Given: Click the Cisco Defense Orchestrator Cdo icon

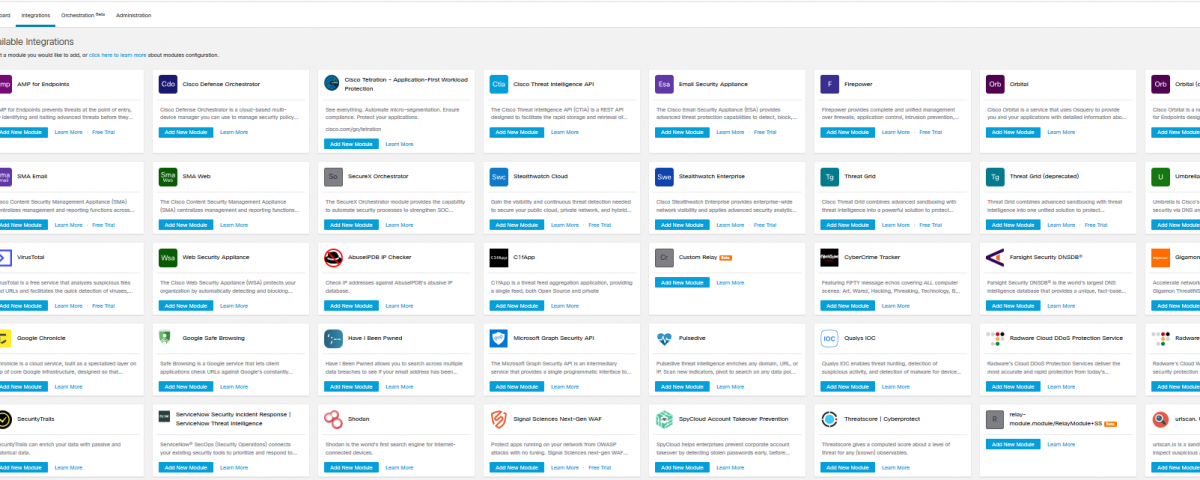Looking at the screenshot, I should [x=168, y=84].
